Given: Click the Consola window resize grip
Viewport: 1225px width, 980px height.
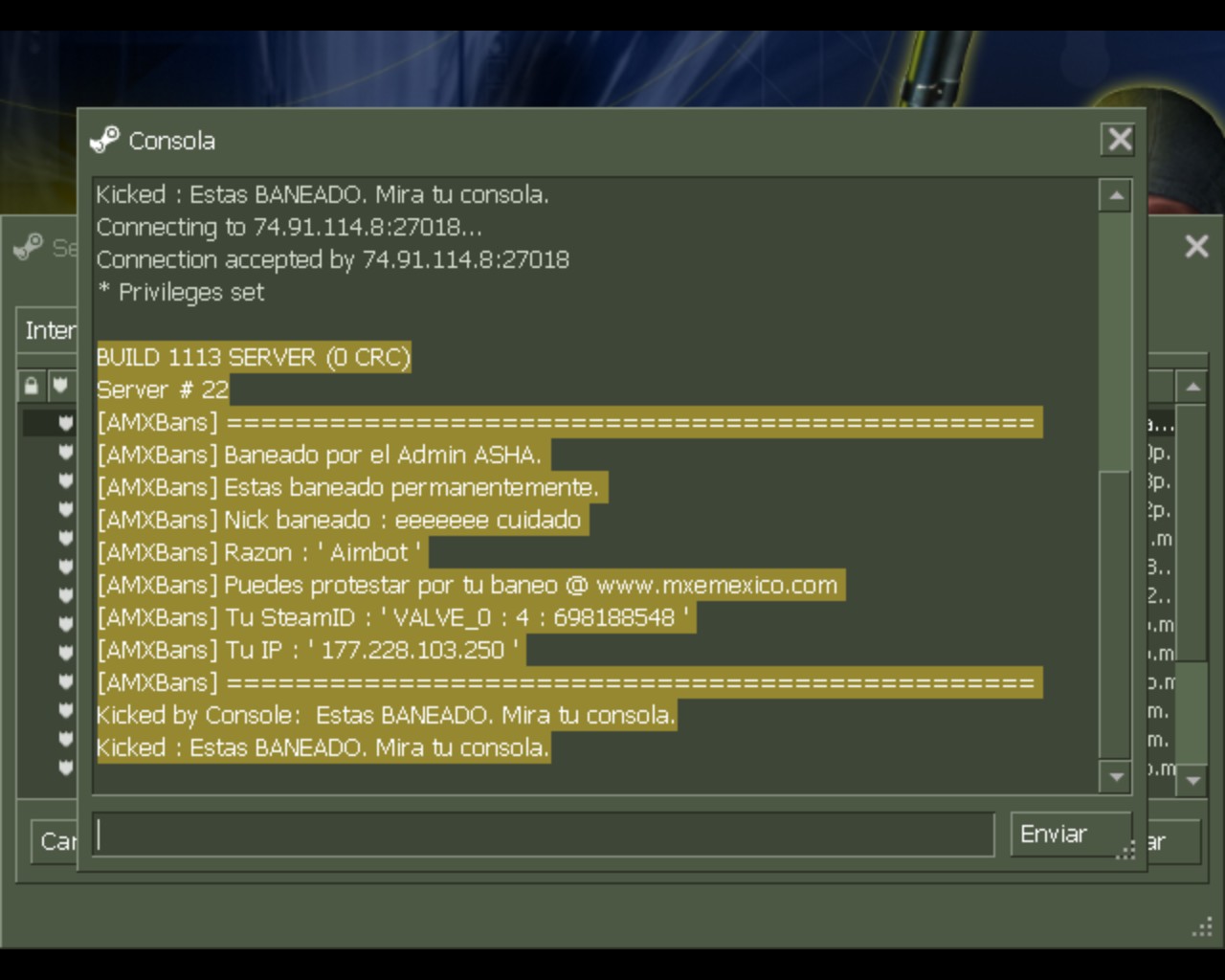Looking at the screenshot, I should pos(1126,851).
